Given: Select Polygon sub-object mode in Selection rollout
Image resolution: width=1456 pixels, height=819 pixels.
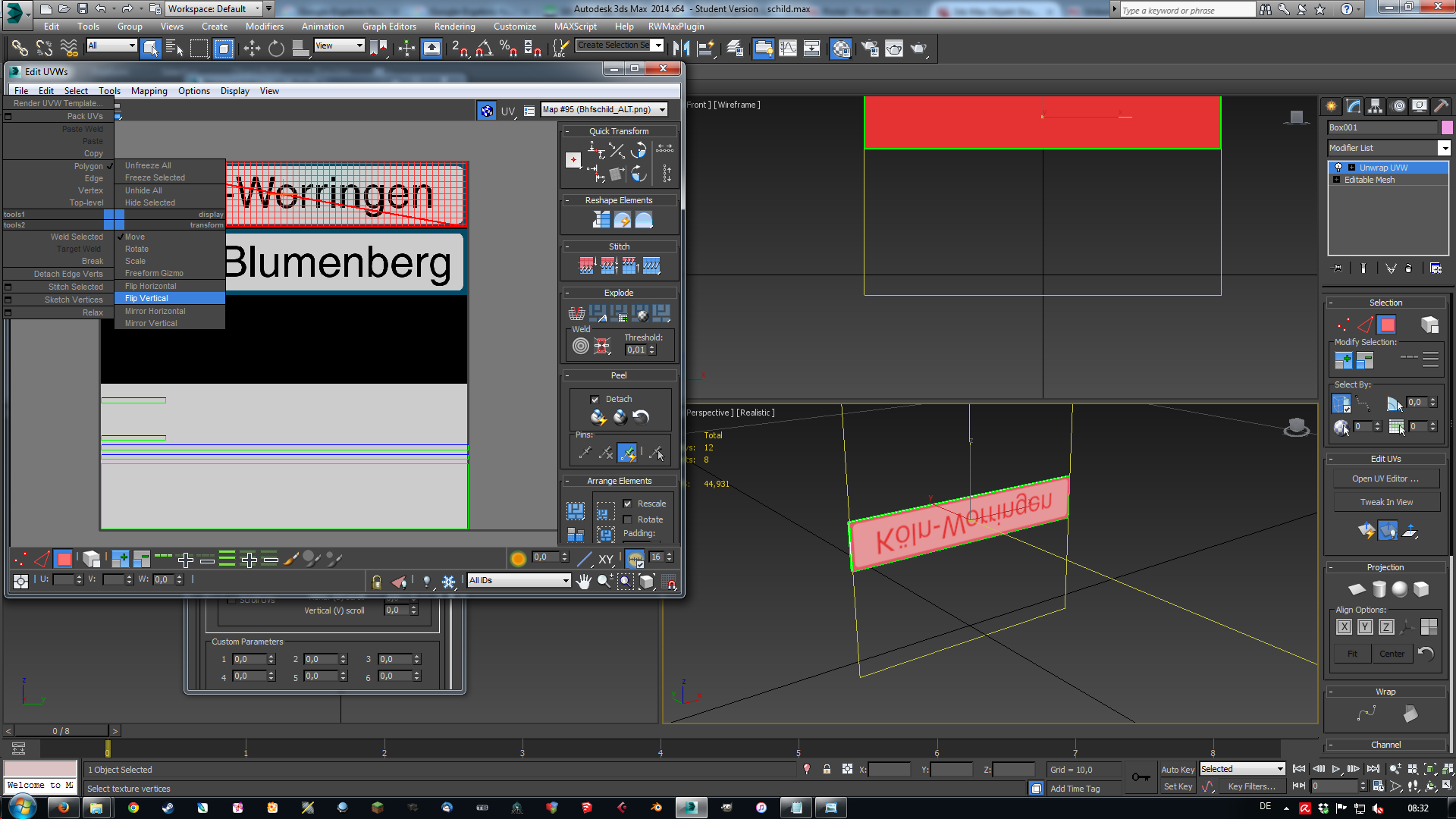Looking at the screenshot, I should (x=1387, y=325).
